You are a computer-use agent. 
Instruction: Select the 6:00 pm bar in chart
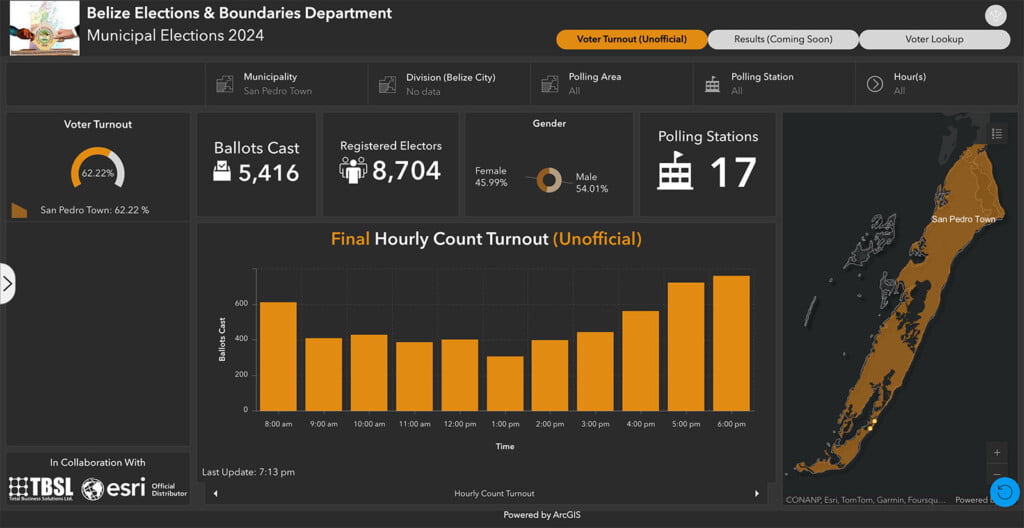pos(731,343)
